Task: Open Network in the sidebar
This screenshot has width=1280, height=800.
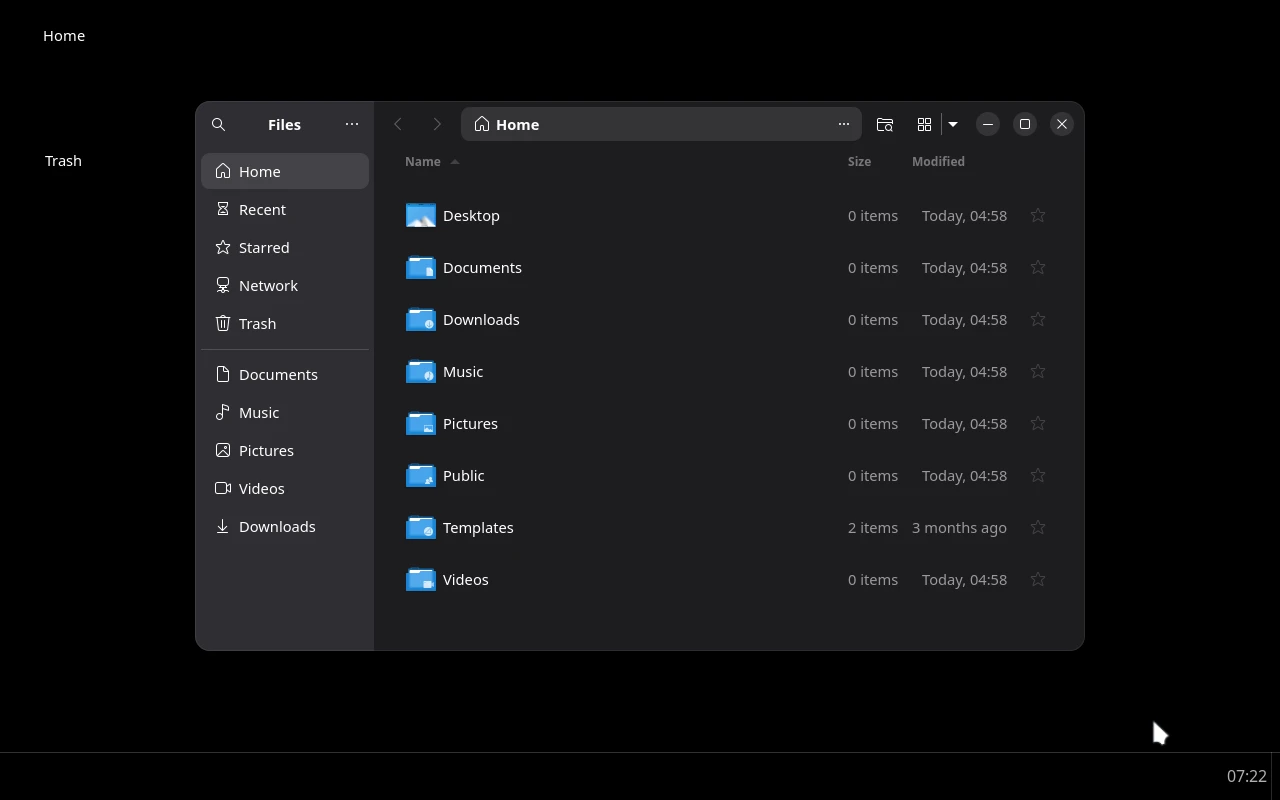Action: coord(285,285)
